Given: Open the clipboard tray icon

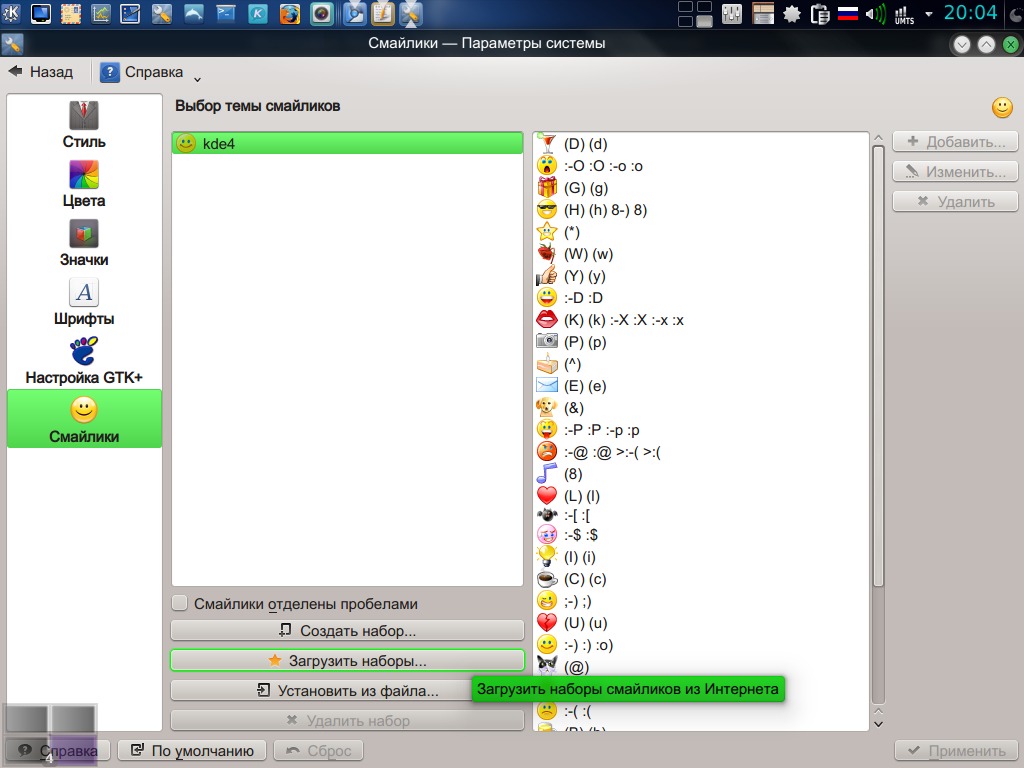Looking at the screenshot, I should (820, 14).
